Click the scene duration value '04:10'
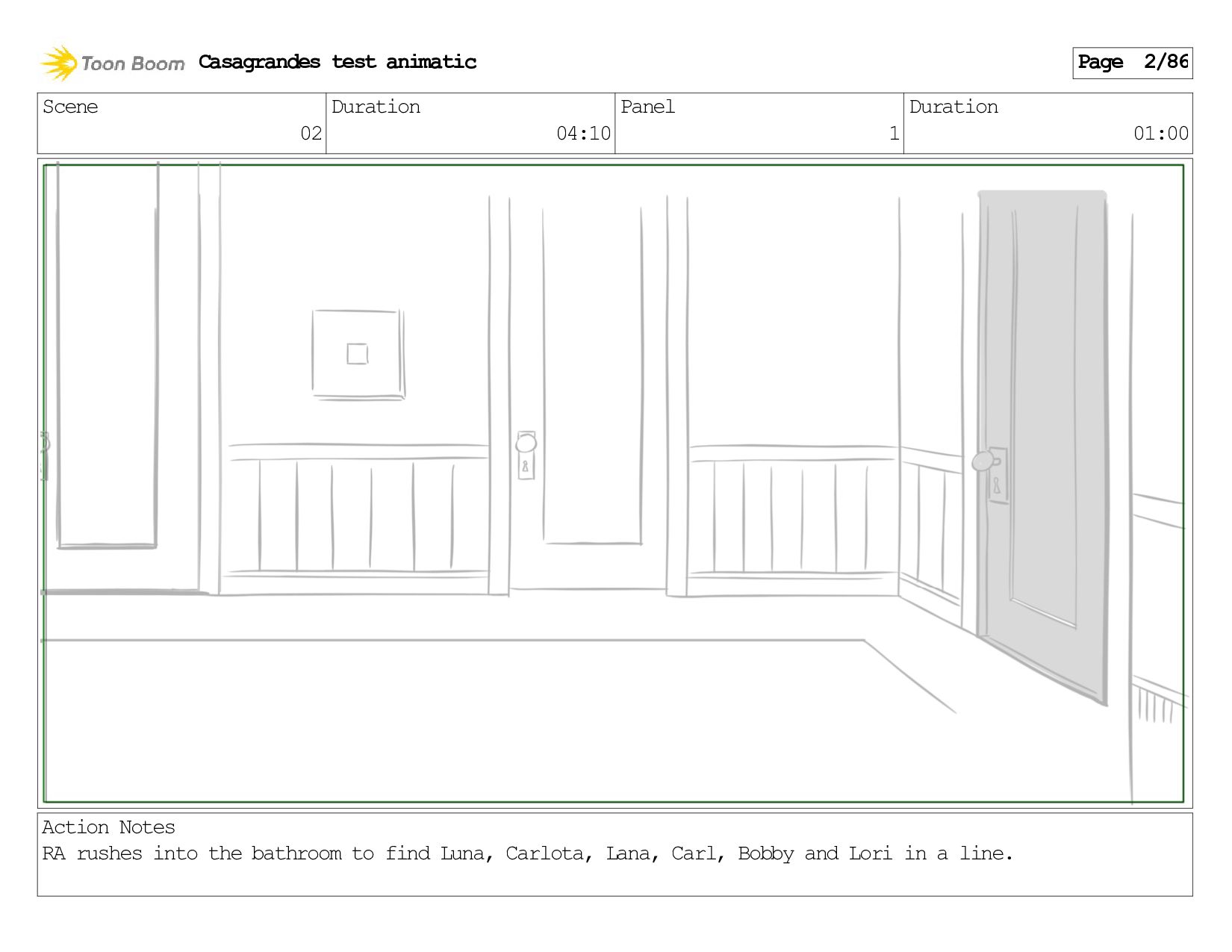This screenshot has height=952, width=1232. (583, 134)
